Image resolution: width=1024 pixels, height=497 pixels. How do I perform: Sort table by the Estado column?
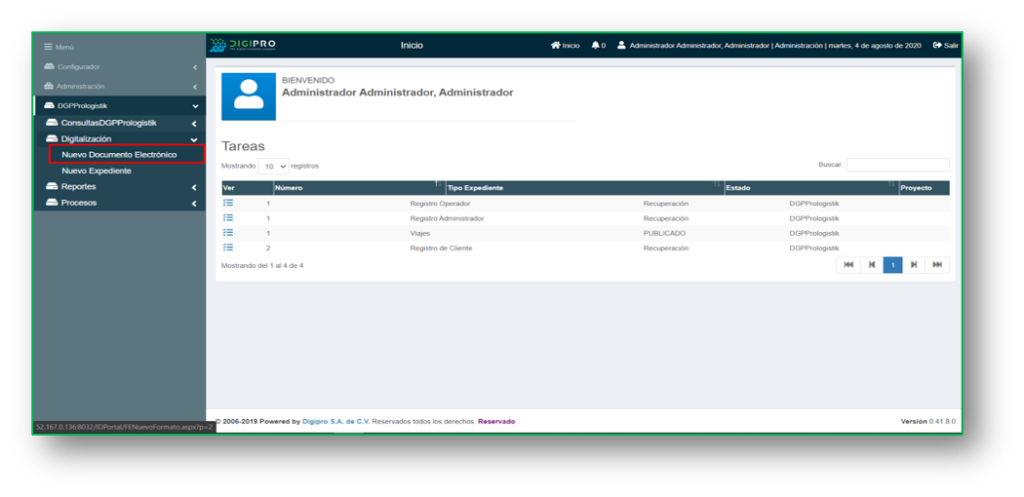tap(810, 188)
